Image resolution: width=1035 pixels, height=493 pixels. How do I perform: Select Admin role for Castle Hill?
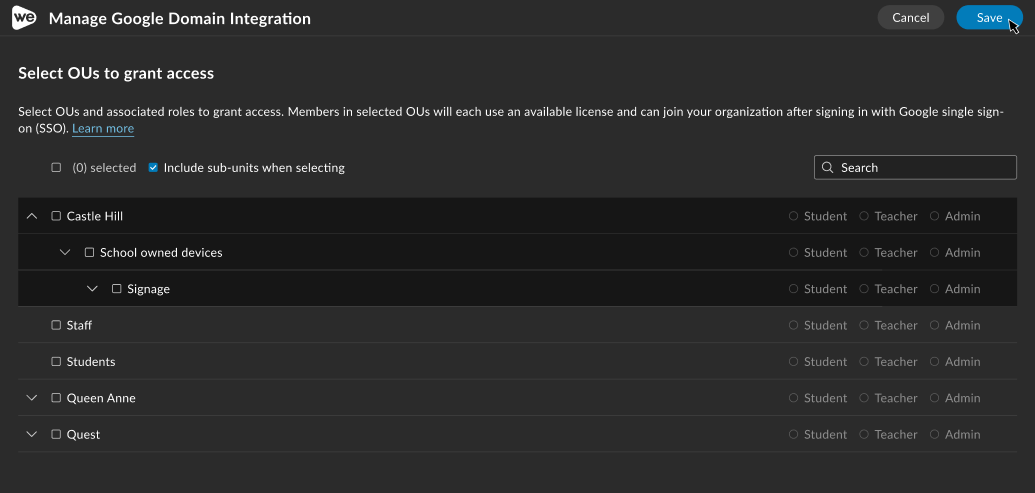coord(935,216)
